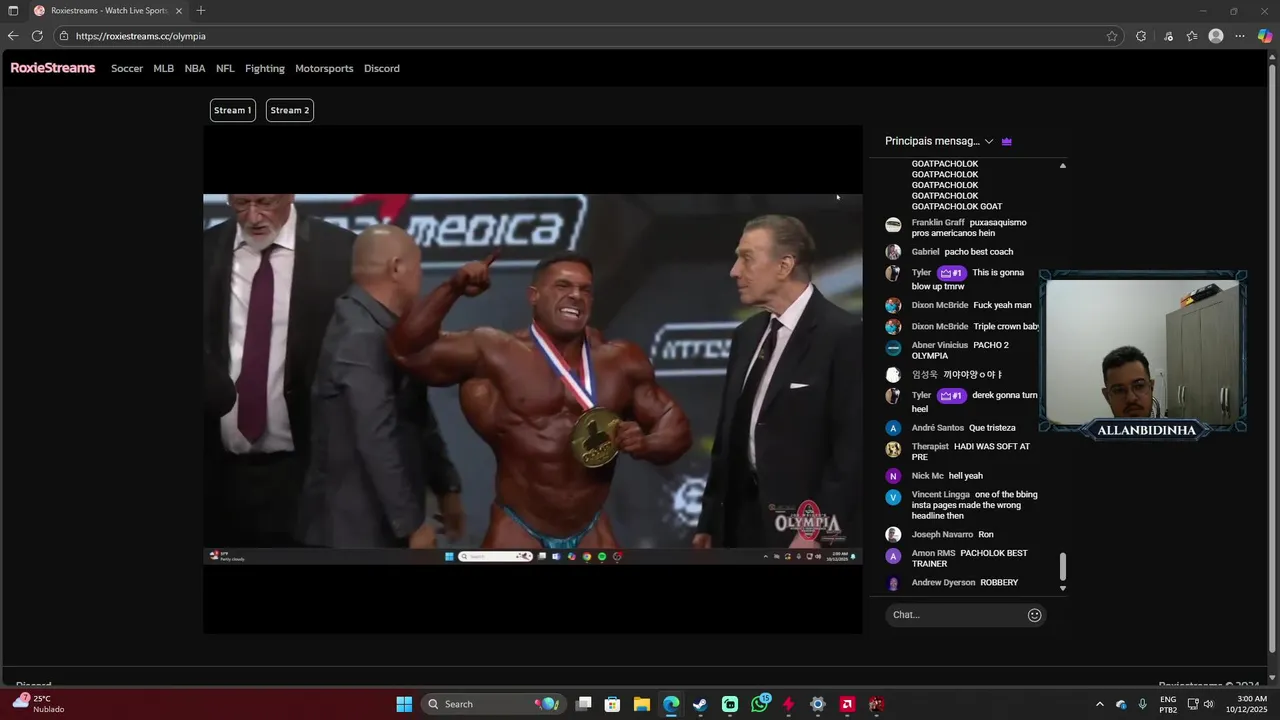Viewport: 1280px width, 720px height.
Task: Open Steam from the taskbar
Action: click(700, 704)
